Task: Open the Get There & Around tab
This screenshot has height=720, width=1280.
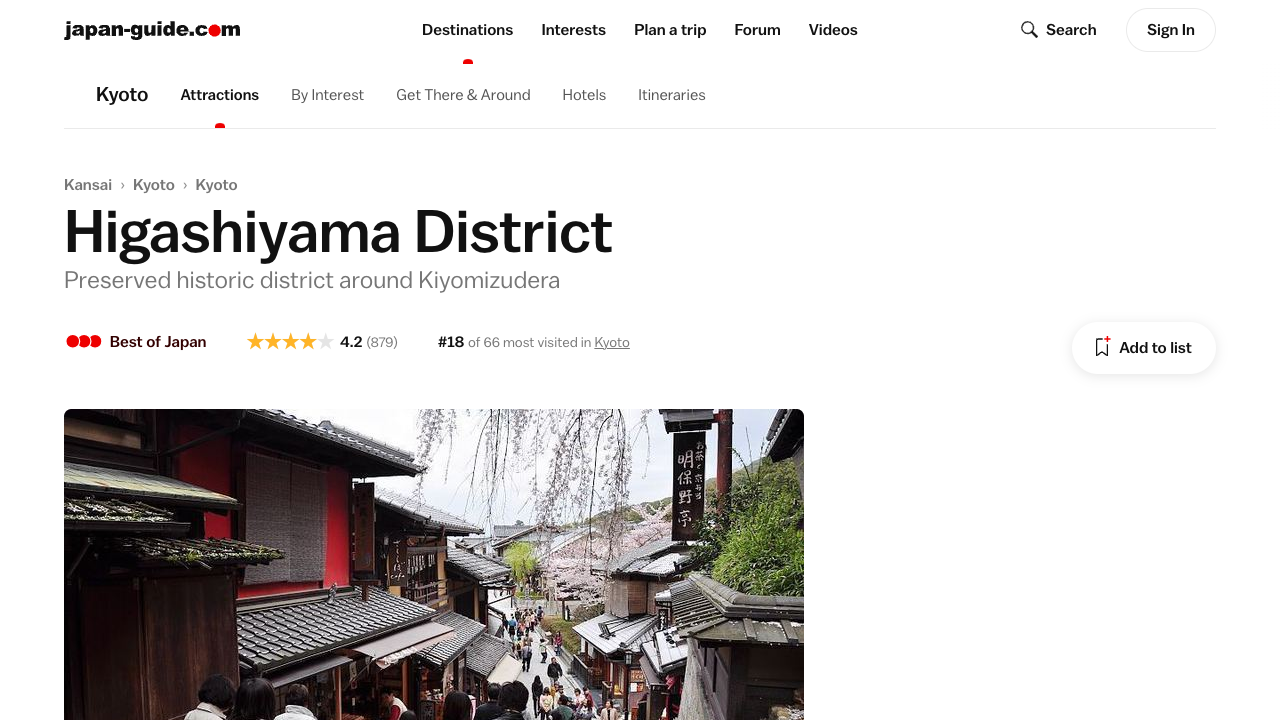Action: pyautogui.click(x=463, y=95)
